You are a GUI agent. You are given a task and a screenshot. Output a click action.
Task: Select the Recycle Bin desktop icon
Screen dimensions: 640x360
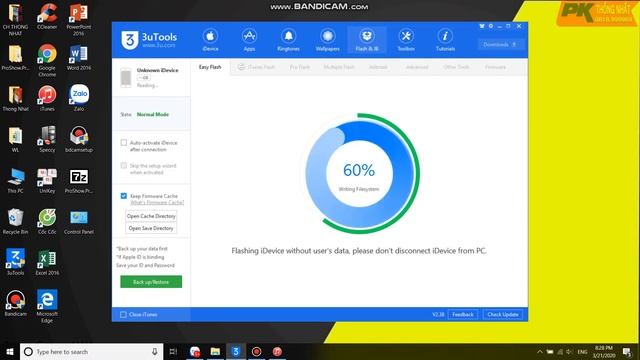[x=16, y=221]
